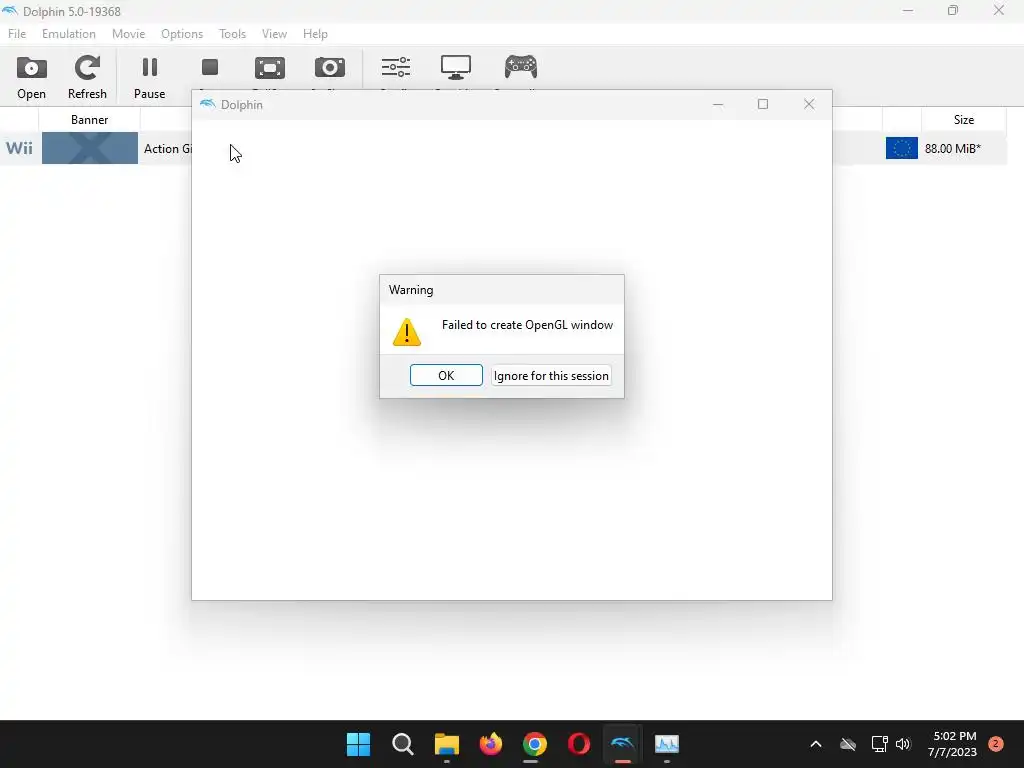The height and width of the screenshot is (768, 1024).
Task: Open the clock and date flyout
Action: tap(953, 744)
